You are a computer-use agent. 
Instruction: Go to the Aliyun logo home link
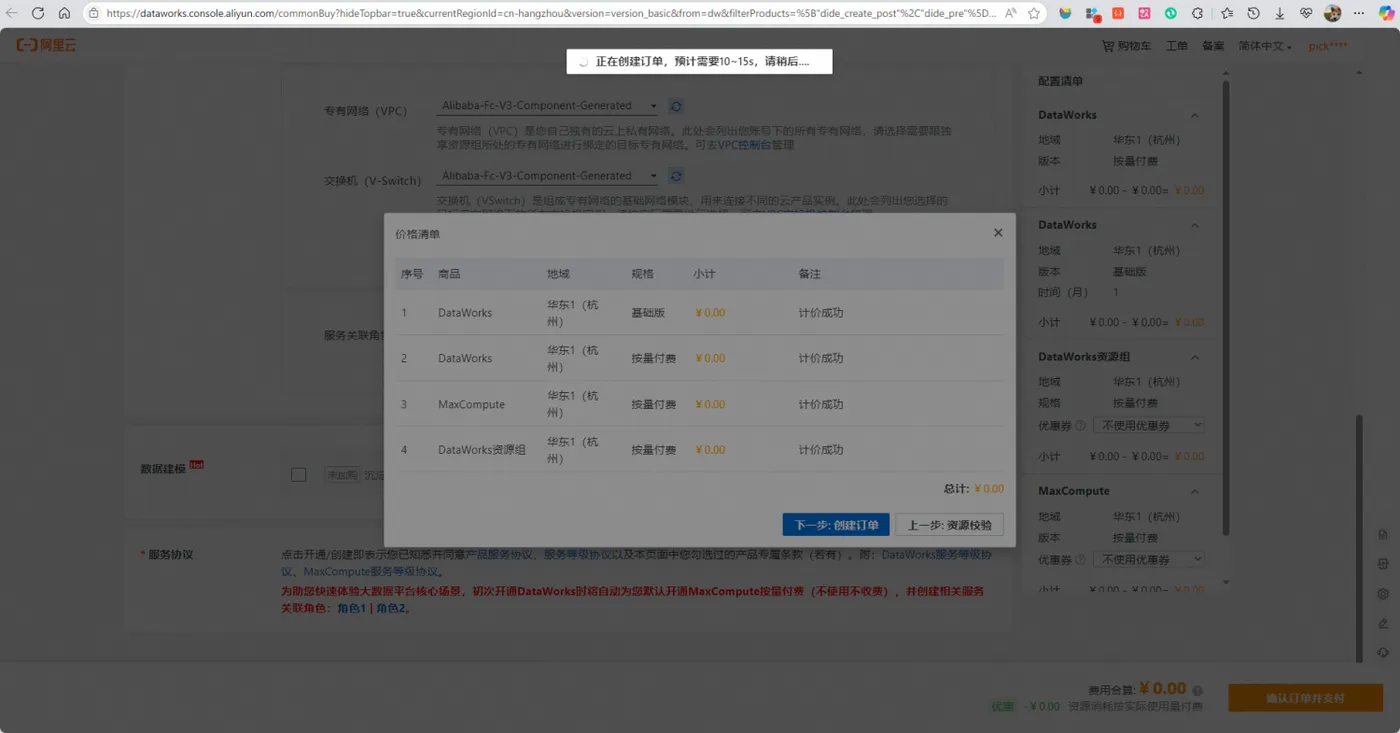(x=46, y=46)
